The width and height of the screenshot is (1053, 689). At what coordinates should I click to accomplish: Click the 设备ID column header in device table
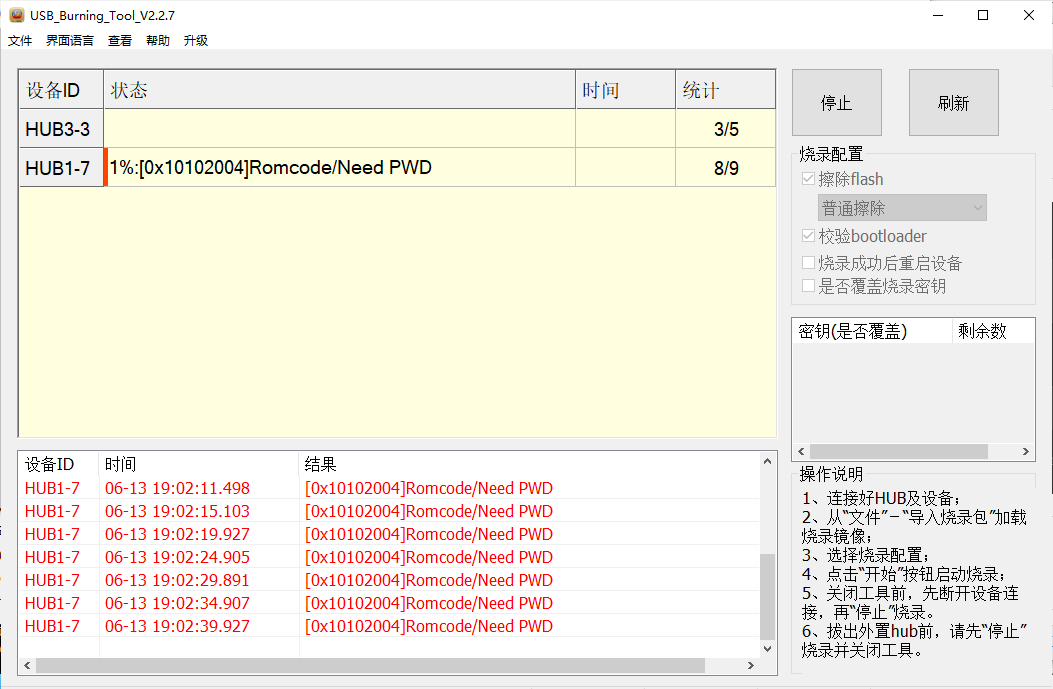[61, 89]
